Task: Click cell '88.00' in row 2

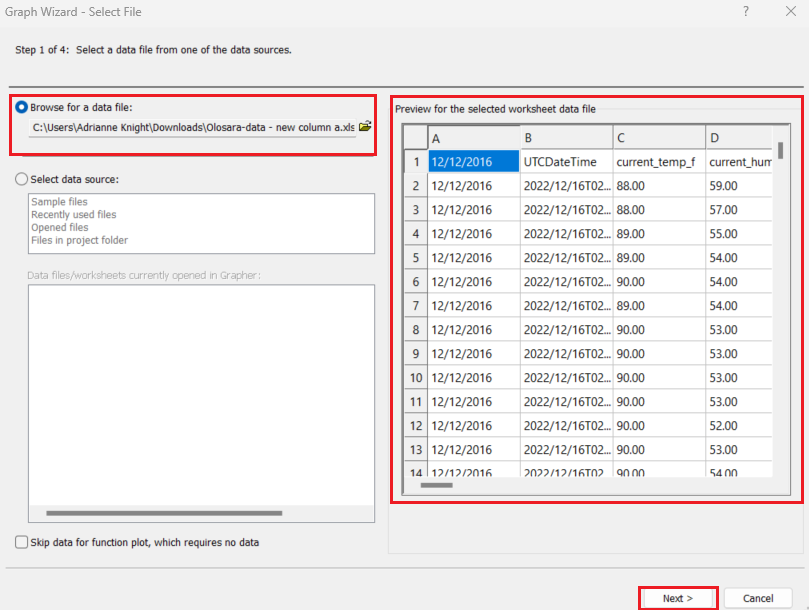Action: (x=659, y=186)
